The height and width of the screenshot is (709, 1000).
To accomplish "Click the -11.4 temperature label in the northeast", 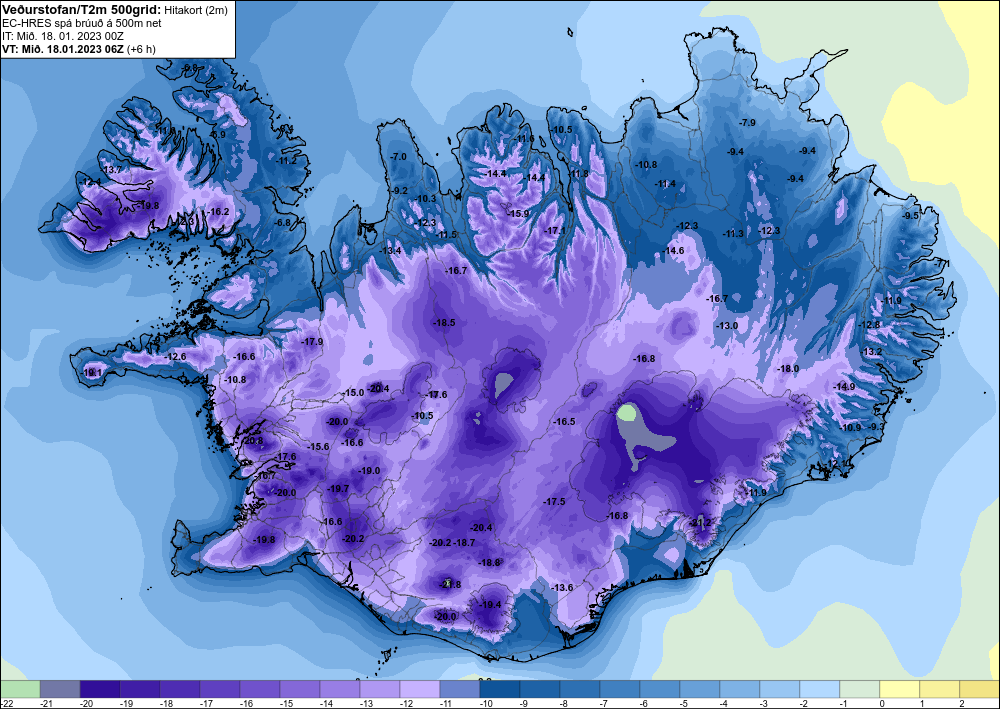I will (665, 184).
